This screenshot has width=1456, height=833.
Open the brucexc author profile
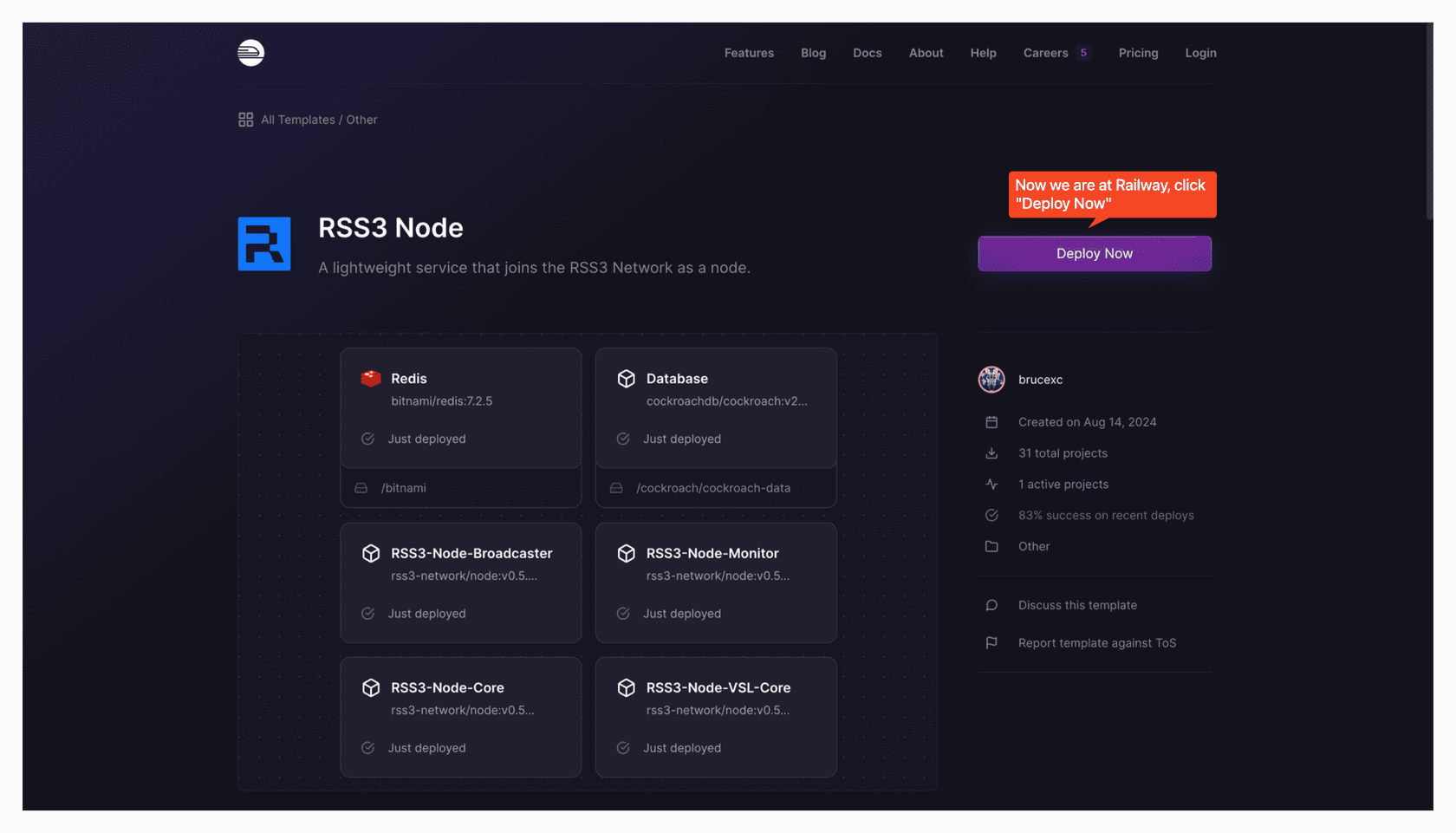pos(1040,380)
